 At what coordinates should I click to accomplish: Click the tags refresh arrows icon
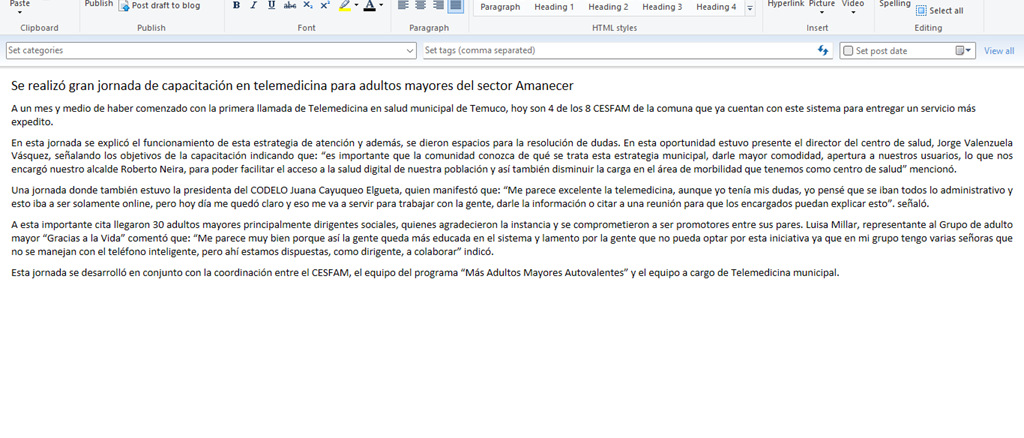click(x=823, y=50)
